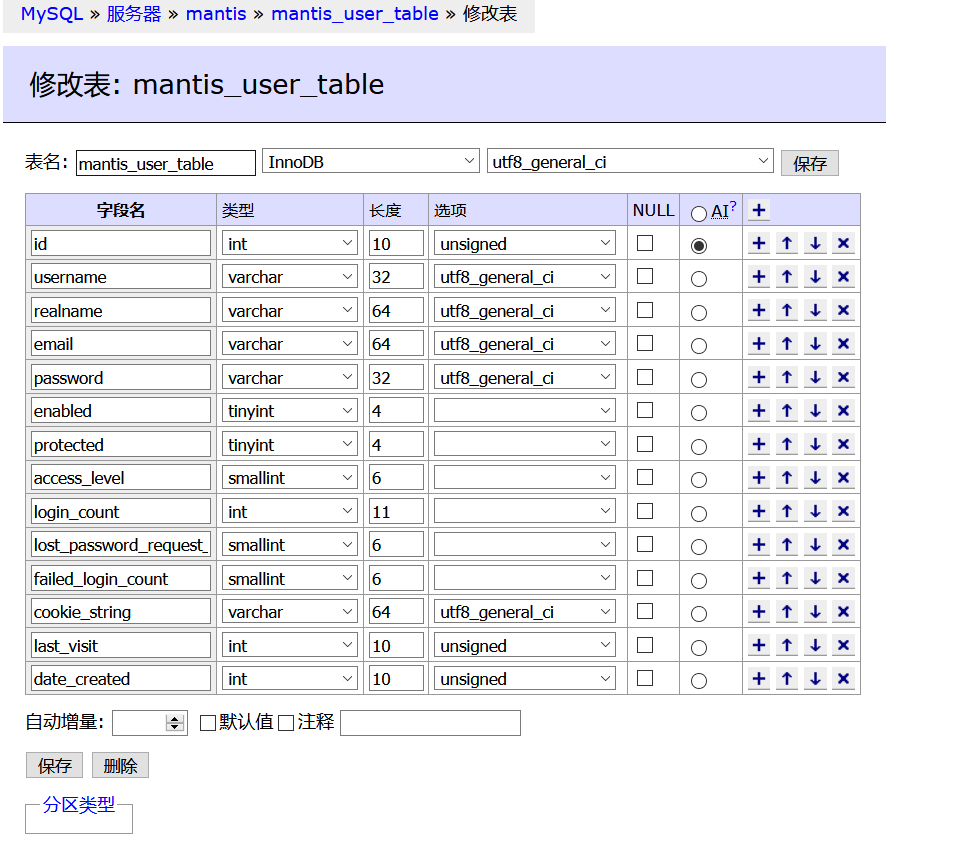This screenshot has height=844, width=973.
Task: Select auto increment radio for username
Action: coord(699,279)
